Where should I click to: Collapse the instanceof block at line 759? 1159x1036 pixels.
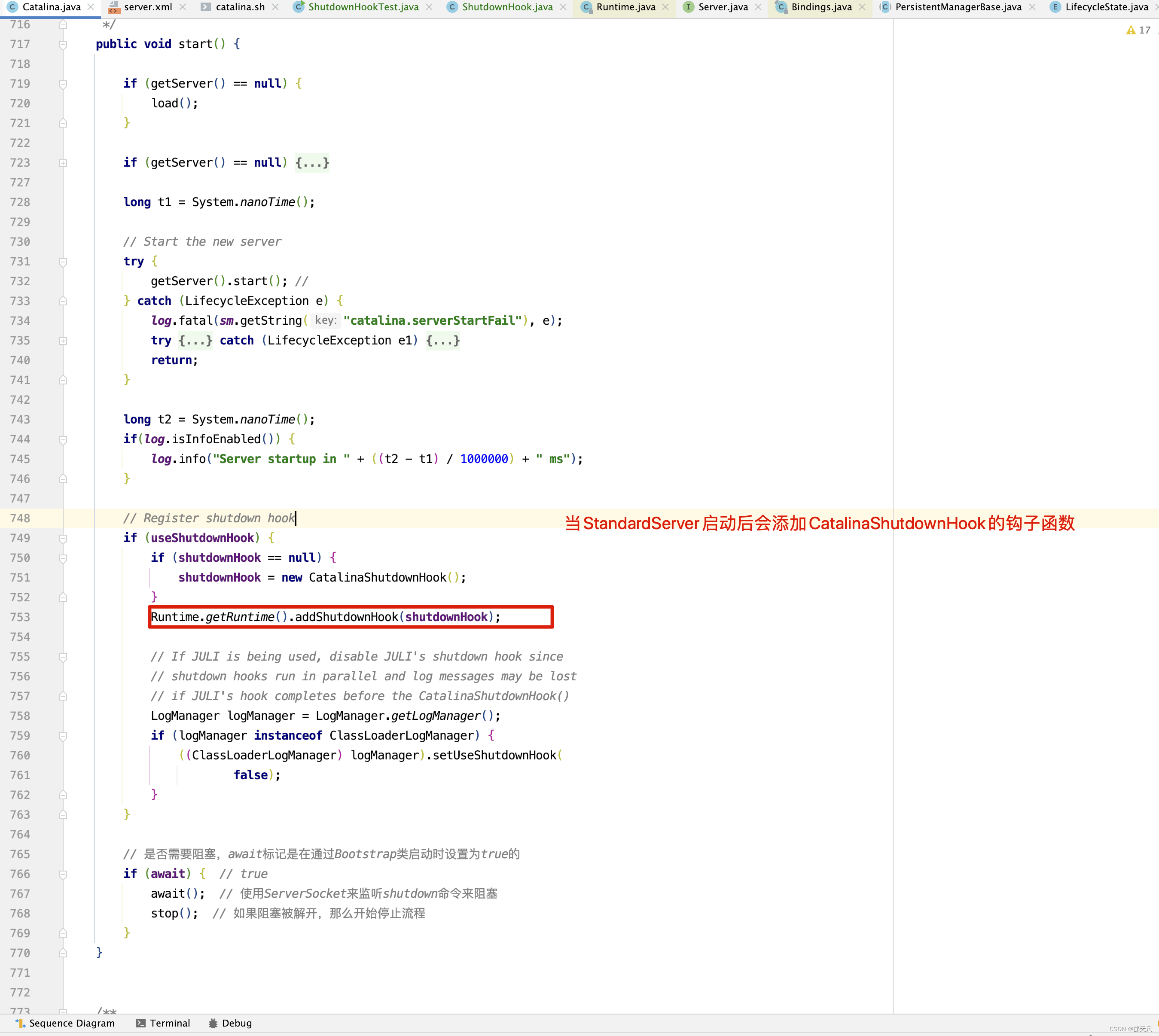click(63, 736)
